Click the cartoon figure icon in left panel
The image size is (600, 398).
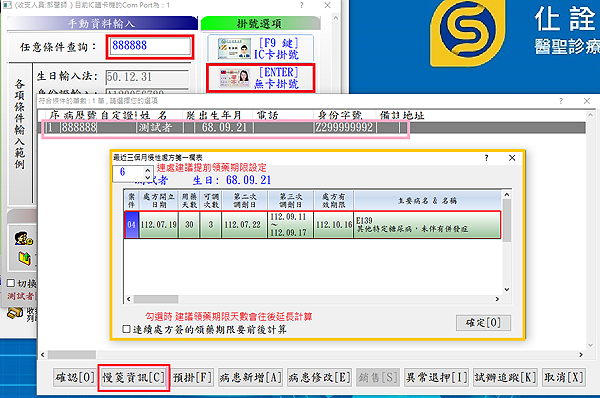[24, 238]
